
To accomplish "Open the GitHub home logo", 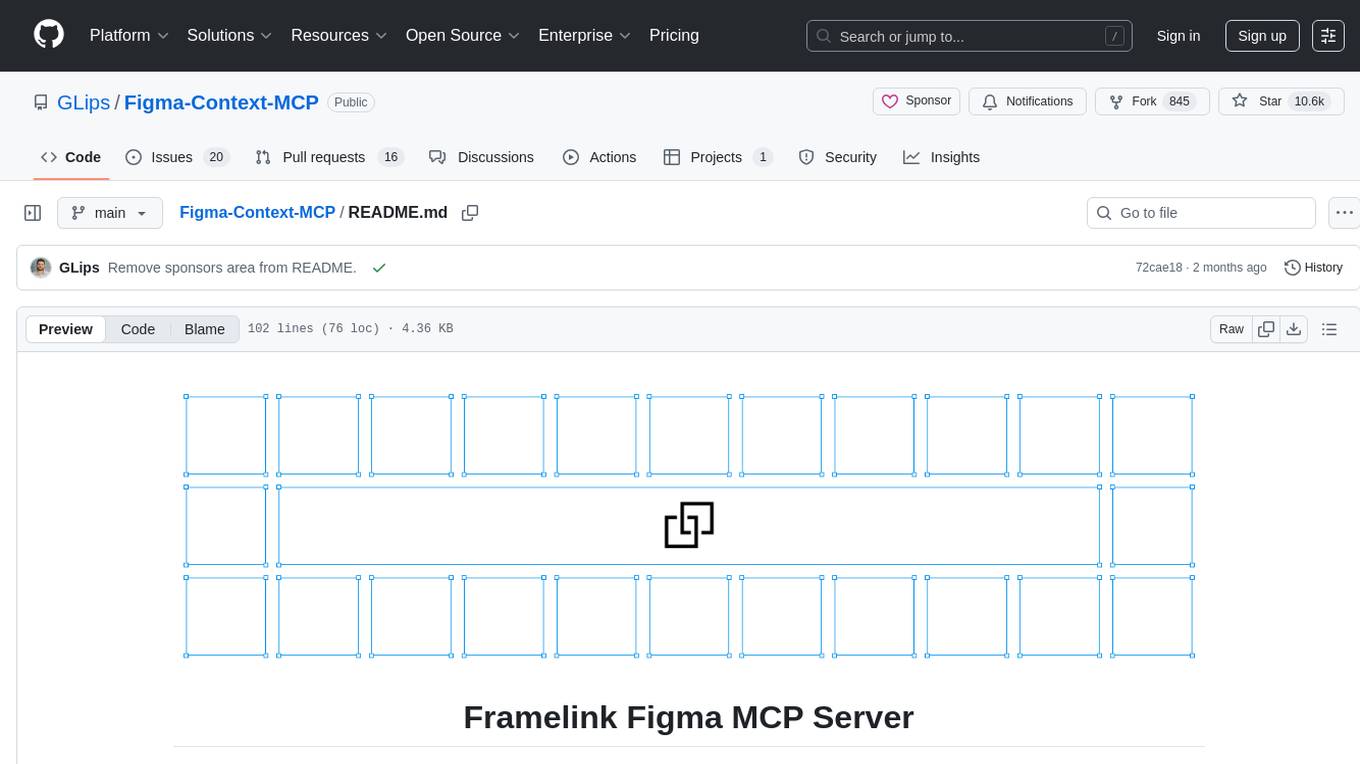I will (x=49, y=35).
